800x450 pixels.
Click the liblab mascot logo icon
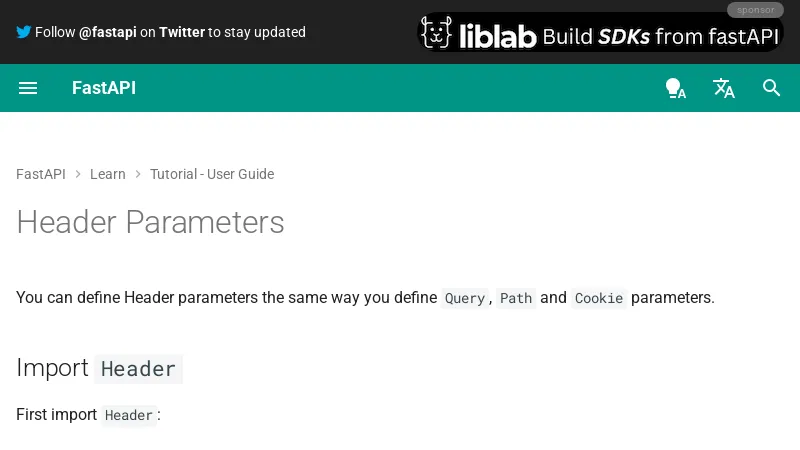click(436, 33)
